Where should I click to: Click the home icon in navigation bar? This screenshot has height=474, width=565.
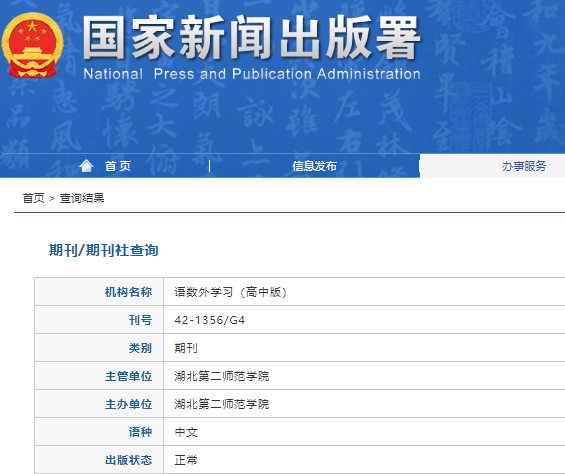pos(86,166)
